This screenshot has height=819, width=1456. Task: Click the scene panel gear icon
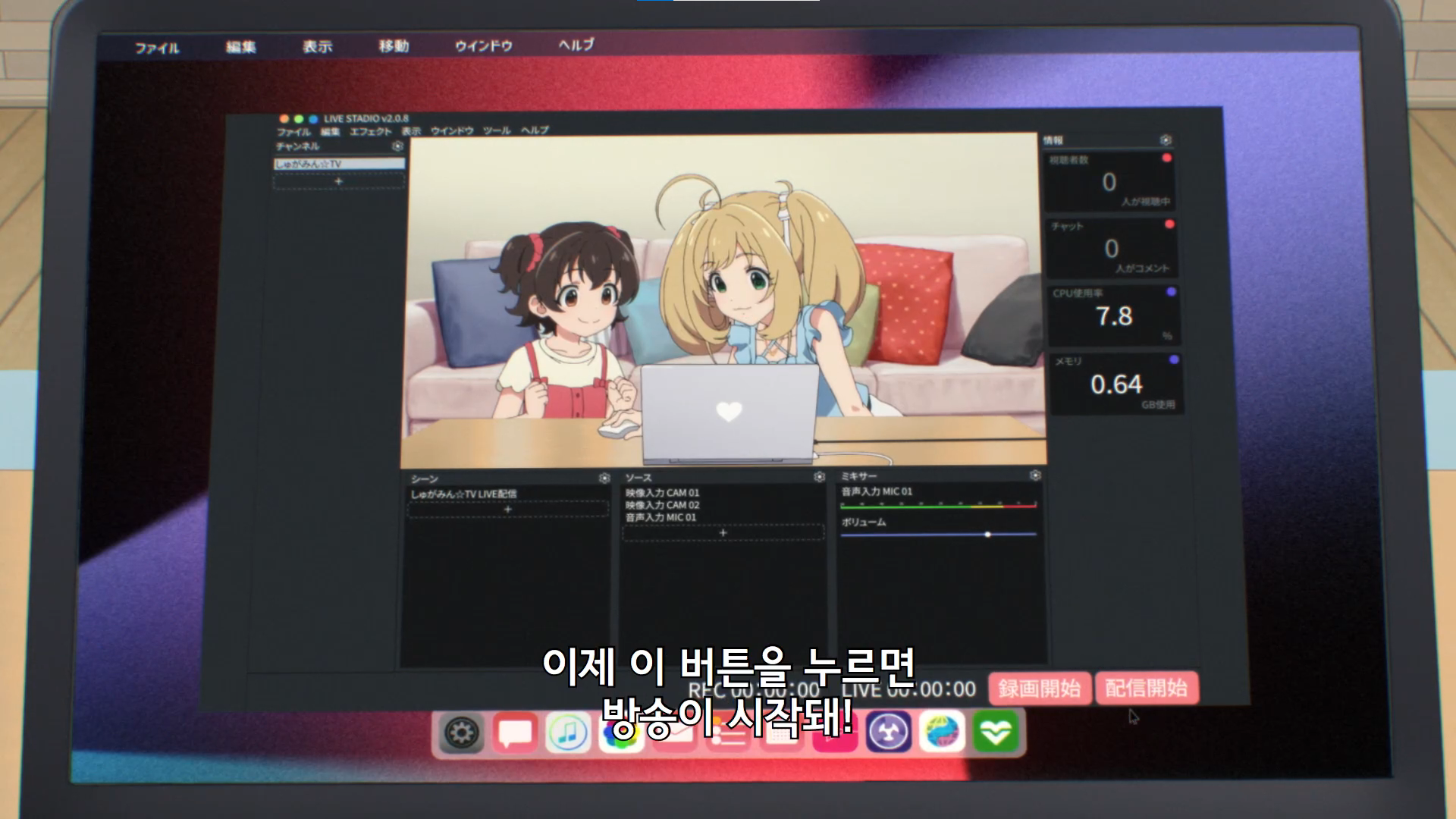(604, 479)
